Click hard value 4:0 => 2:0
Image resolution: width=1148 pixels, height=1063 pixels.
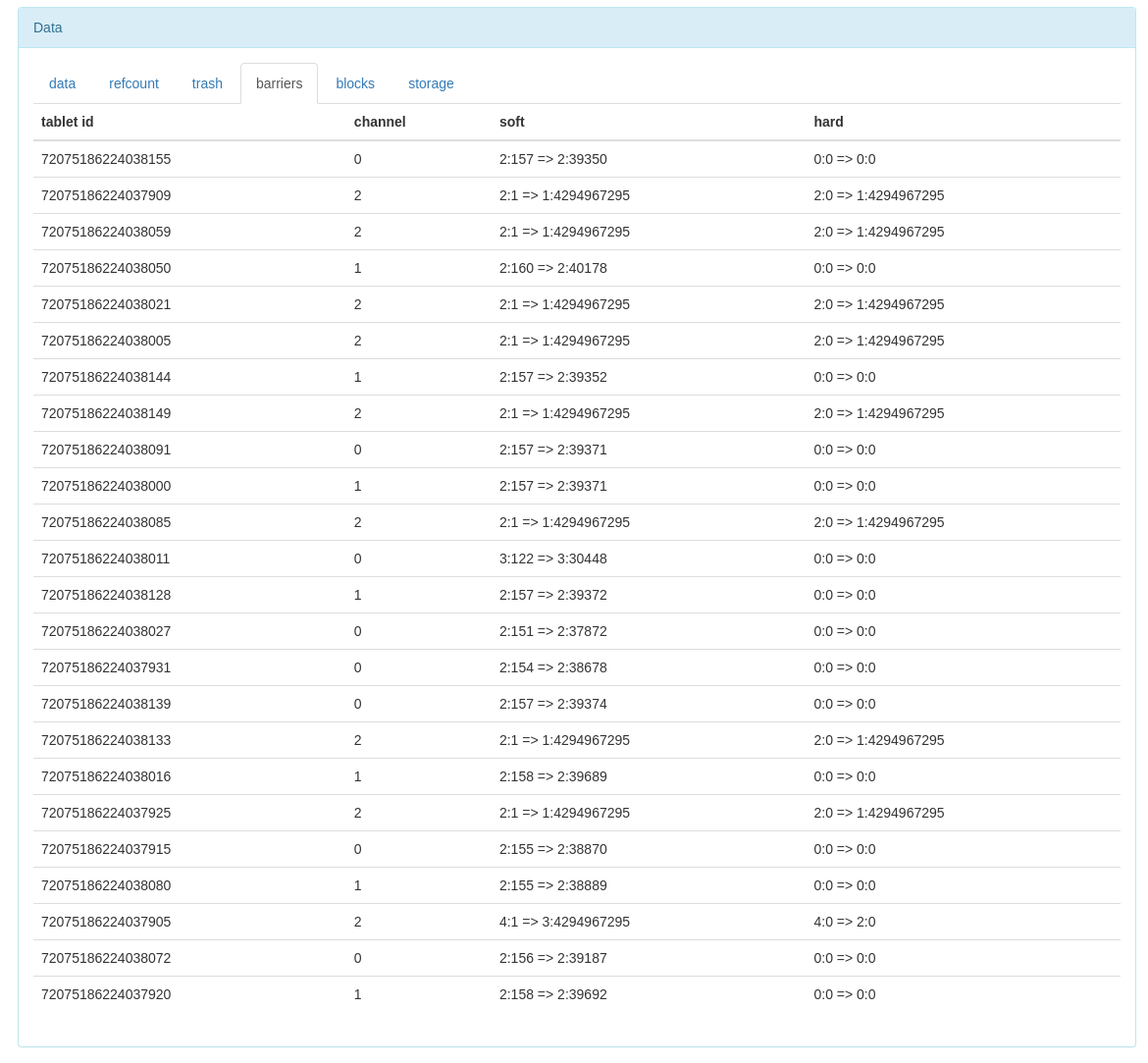(844, 922)
